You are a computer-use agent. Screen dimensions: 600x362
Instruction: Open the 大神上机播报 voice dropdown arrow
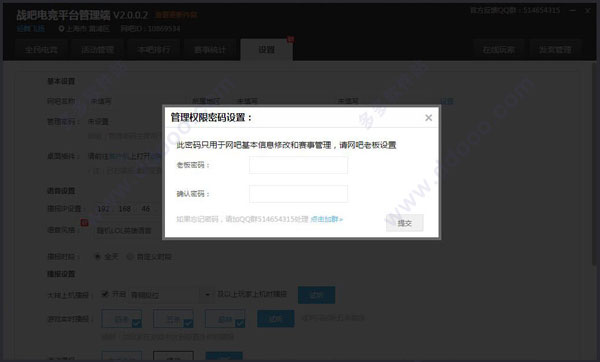click(207, 295)
